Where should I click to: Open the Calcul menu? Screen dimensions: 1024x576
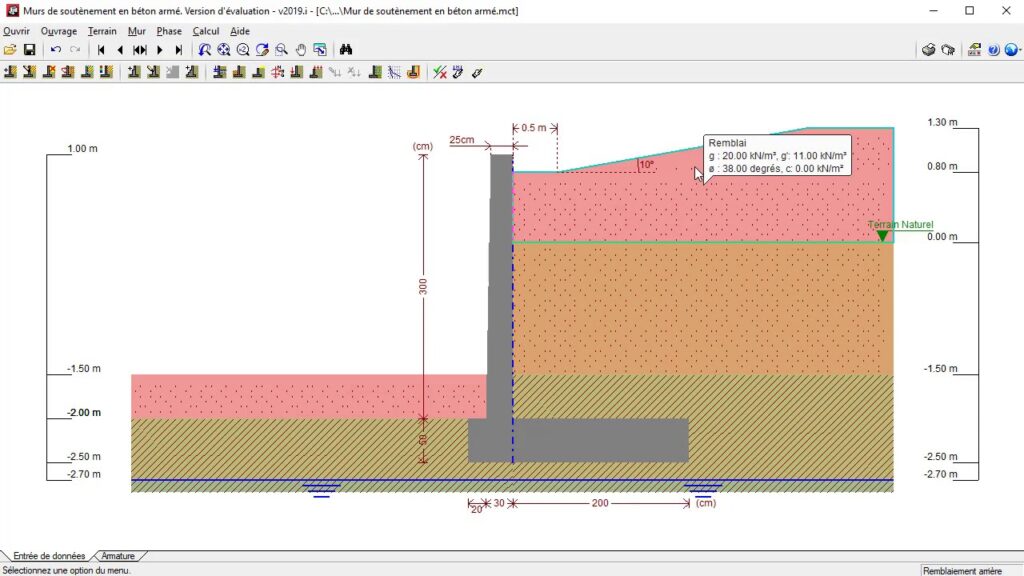206,31
